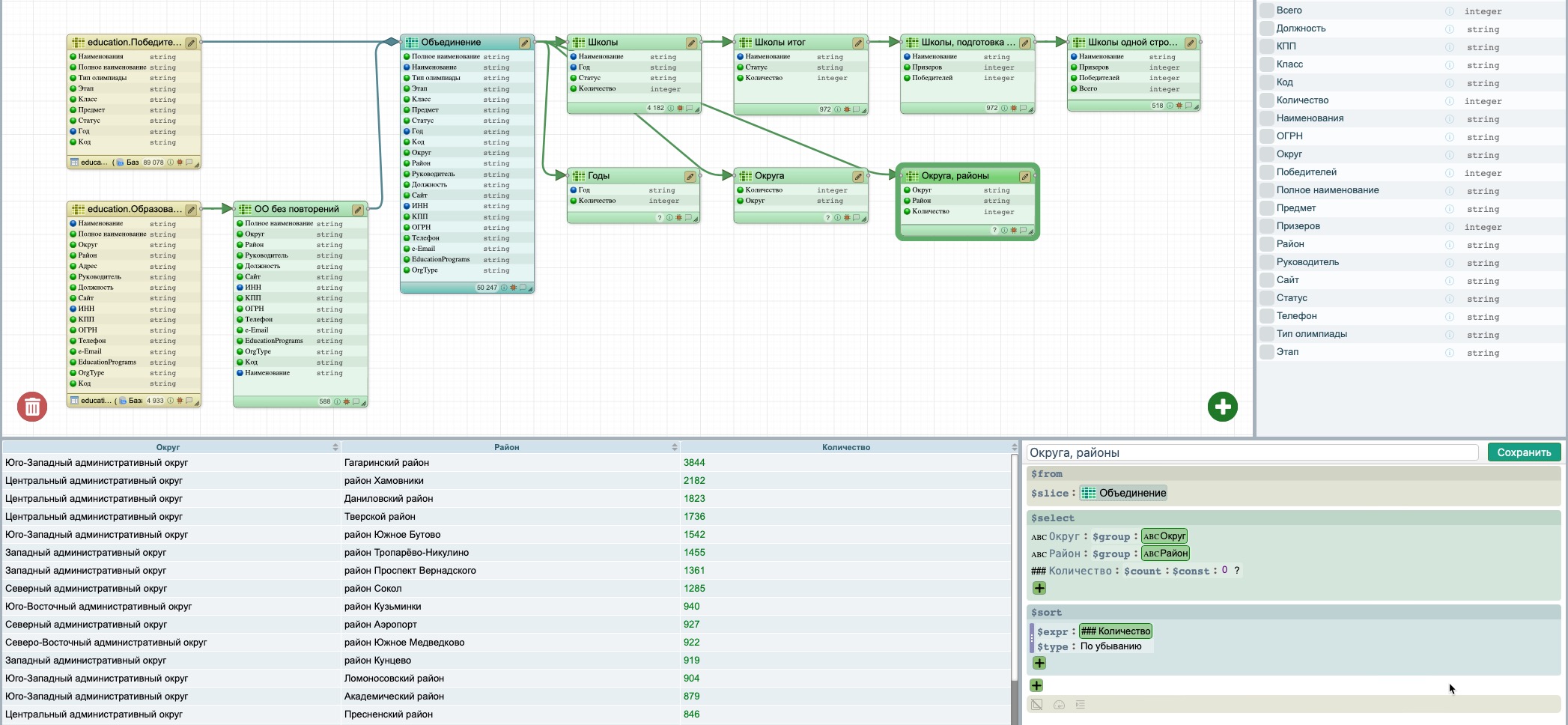Click the red trash delete button
The width and height of the screenshot is (1568, 725).
32,407
